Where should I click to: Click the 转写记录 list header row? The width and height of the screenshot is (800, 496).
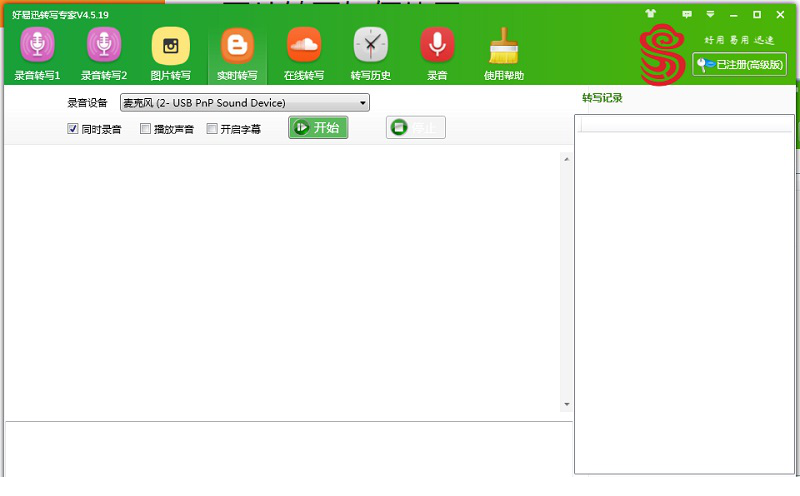point(683,125)
